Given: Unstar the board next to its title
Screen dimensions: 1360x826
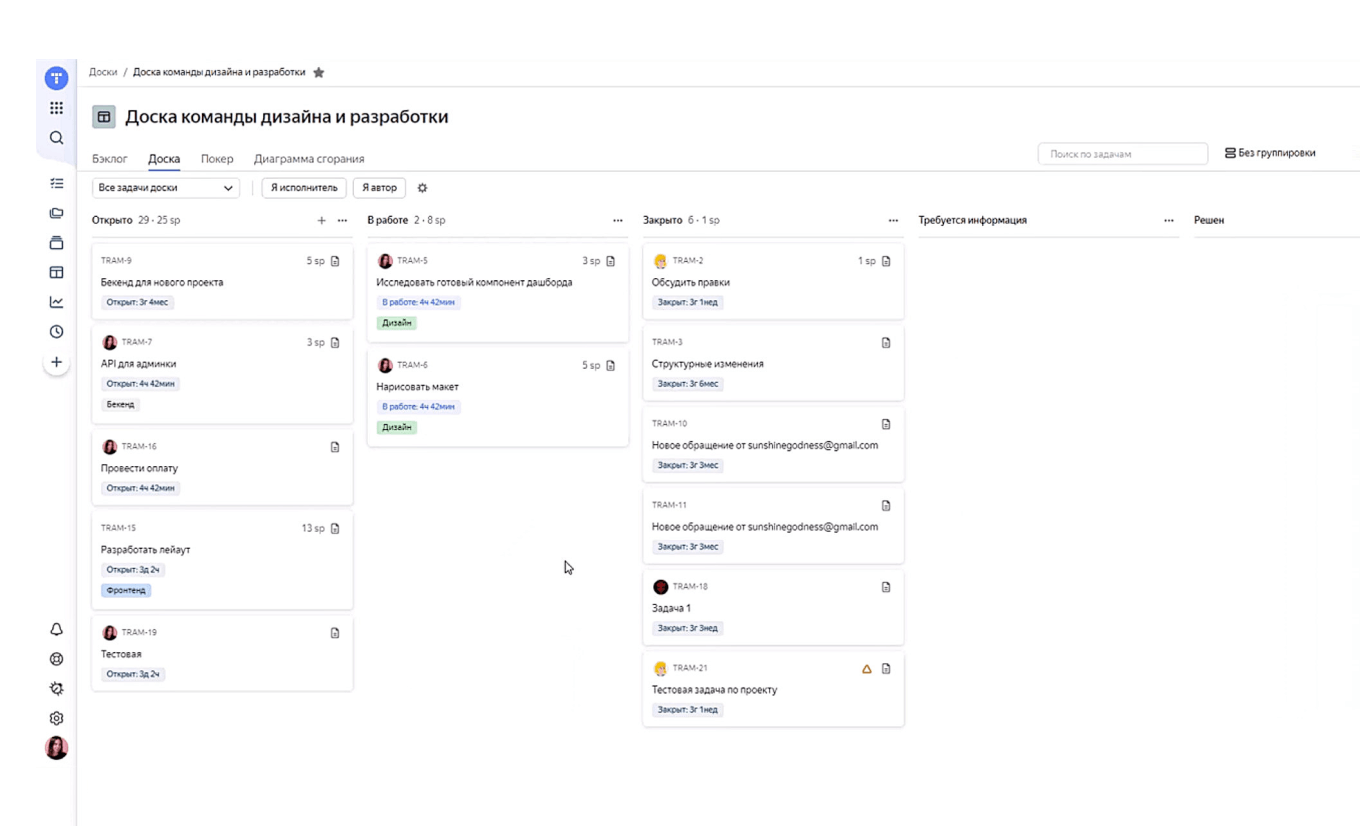Looking at the screenshot, I should 318,72.
